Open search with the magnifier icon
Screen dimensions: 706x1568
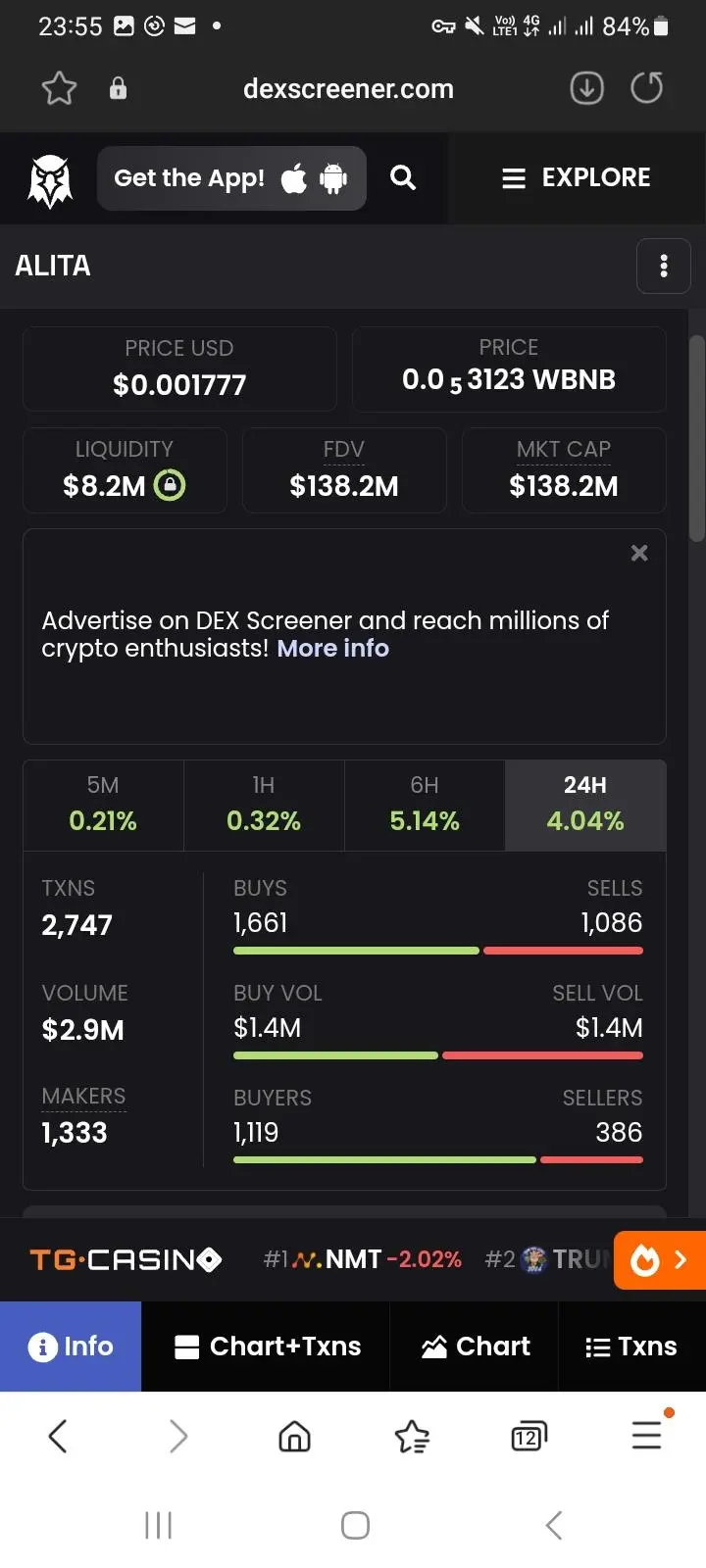pyautogui.click(x=403, y=177)
